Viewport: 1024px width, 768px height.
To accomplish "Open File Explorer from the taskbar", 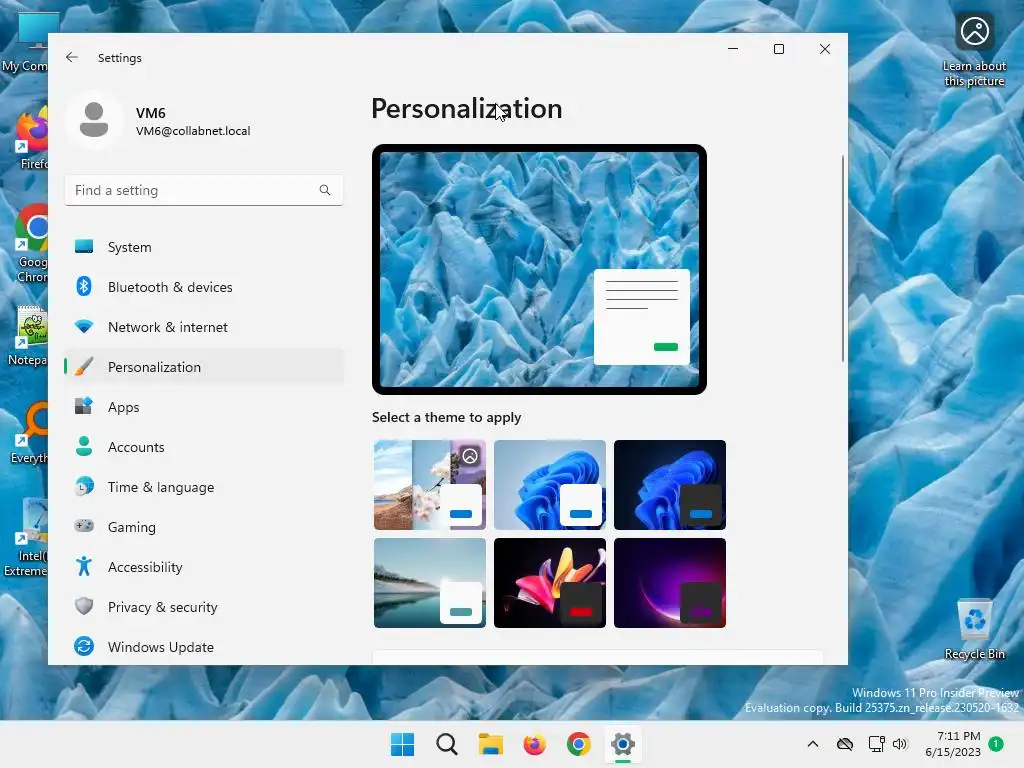I will tap(490, 744).
